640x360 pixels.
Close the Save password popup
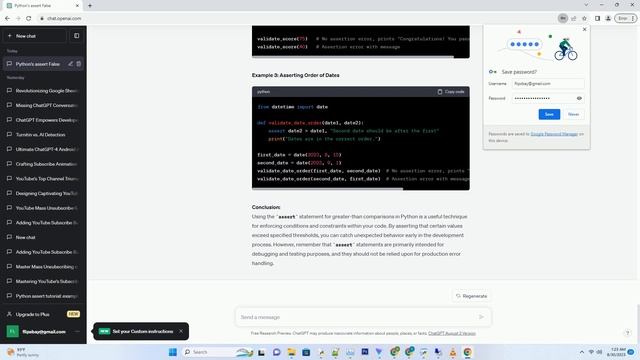click(x=584, y=29)
